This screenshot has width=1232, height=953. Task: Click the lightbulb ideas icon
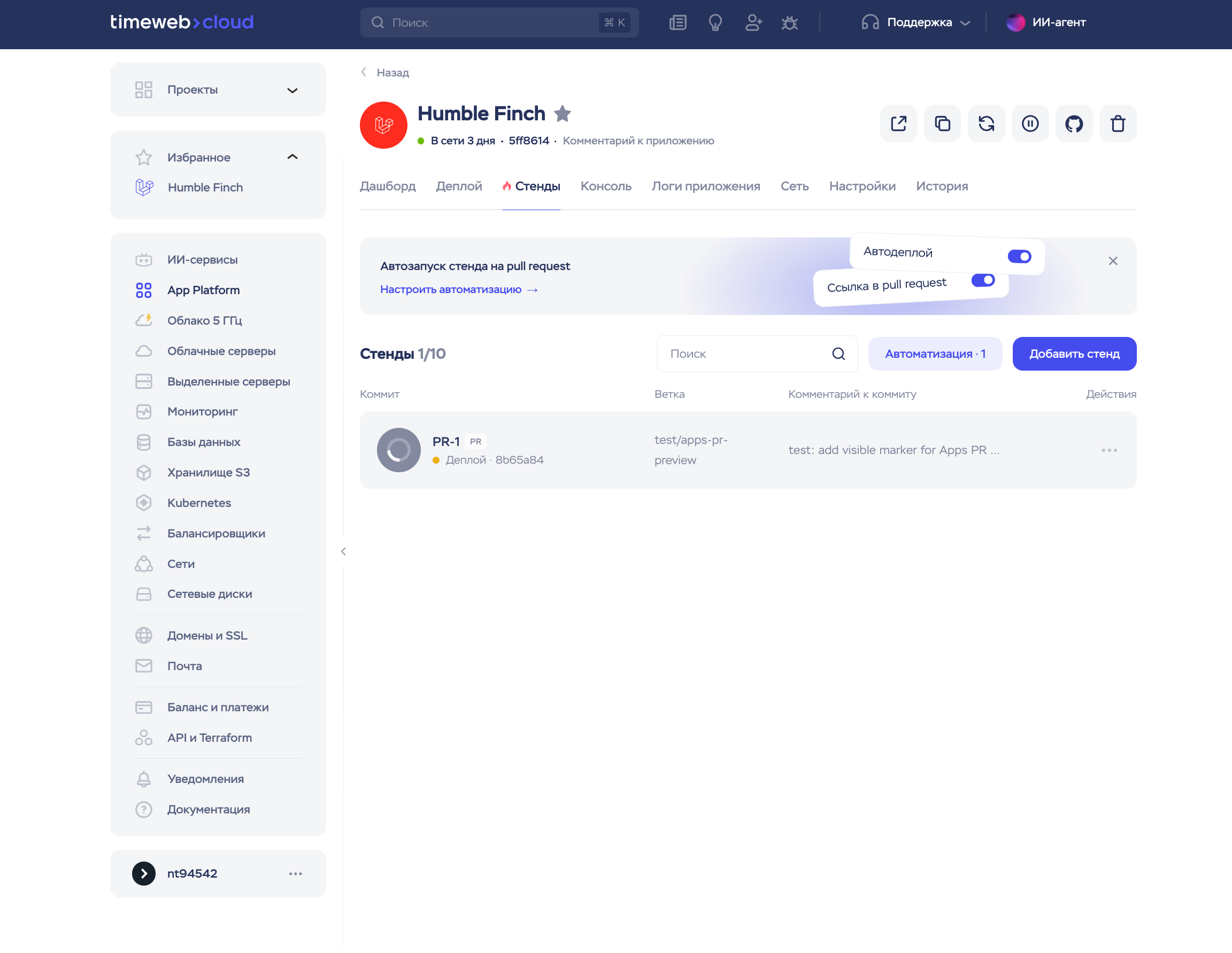tap(715, 22)
